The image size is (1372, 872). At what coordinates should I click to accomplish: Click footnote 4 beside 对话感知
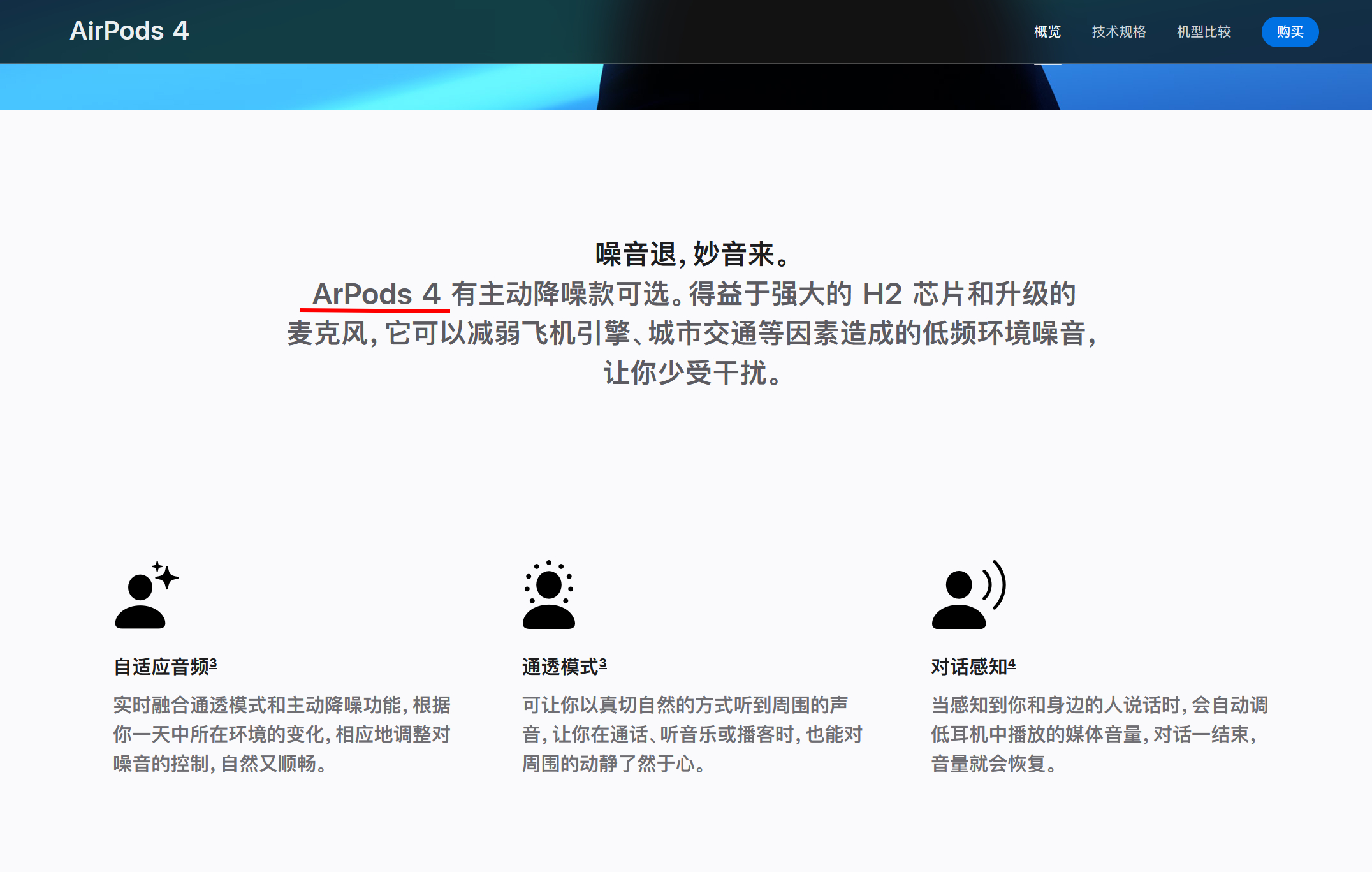(x=1012, y=663)
